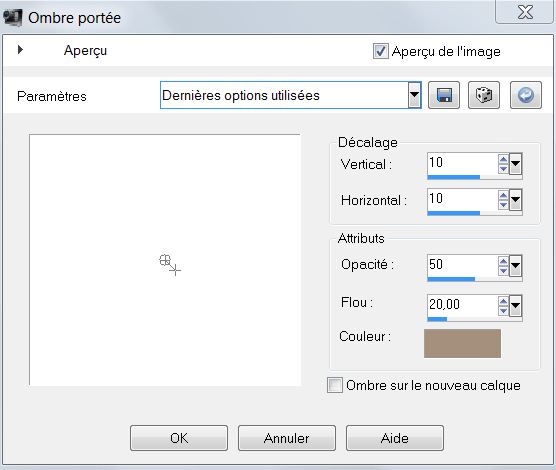Open the Vertical slider dropdown arrow
556x470 pixels.
click(x=515, y=164)
